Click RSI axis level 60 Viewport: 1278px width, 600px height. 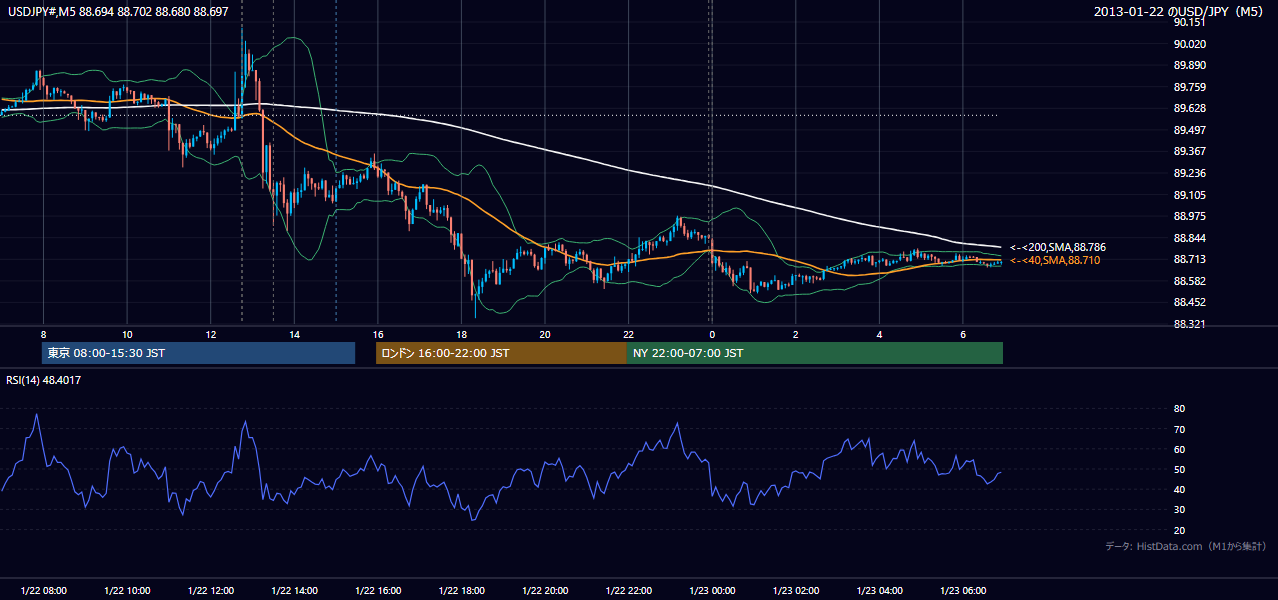tap(1179, 449)
